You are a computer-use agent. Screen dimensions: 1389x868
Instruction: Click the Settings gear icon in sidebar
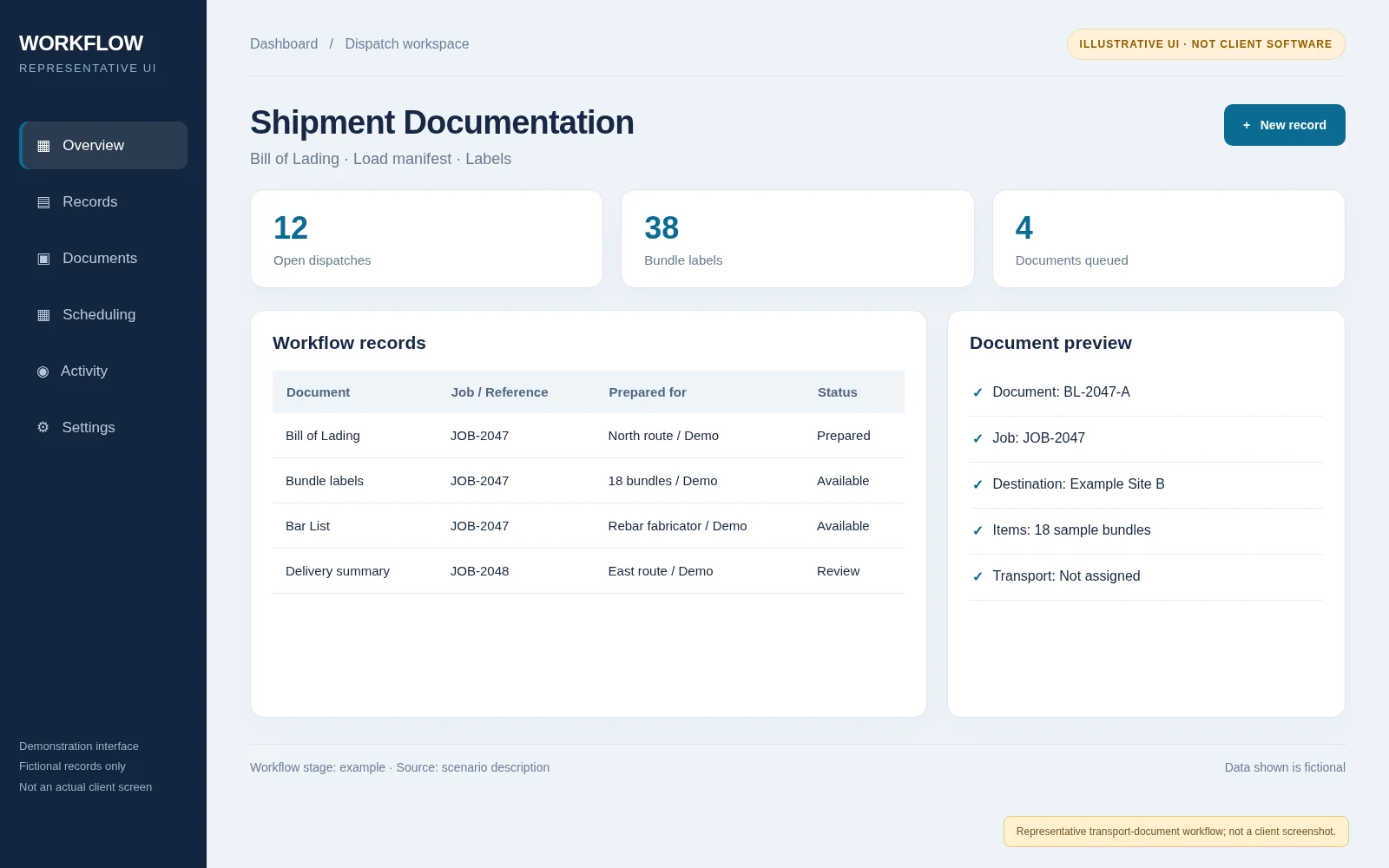point(43,427)
